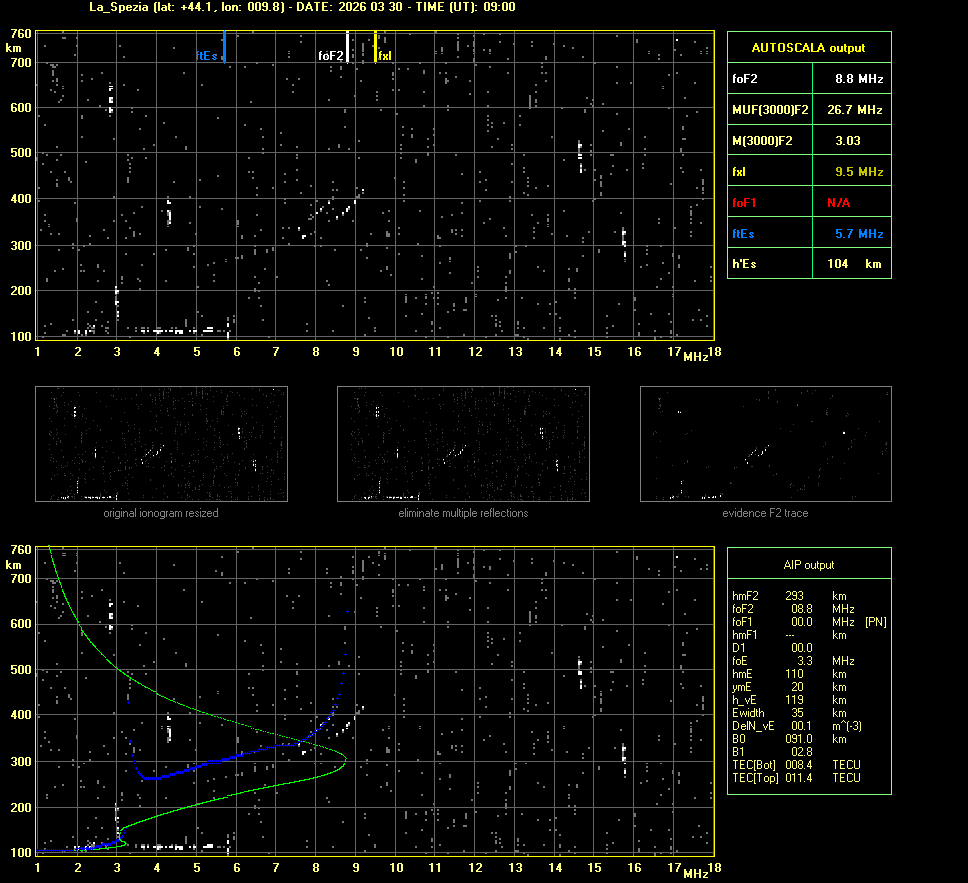
Task: Click the AUTOSCALA output header
Action: click(x=808, y=47)
